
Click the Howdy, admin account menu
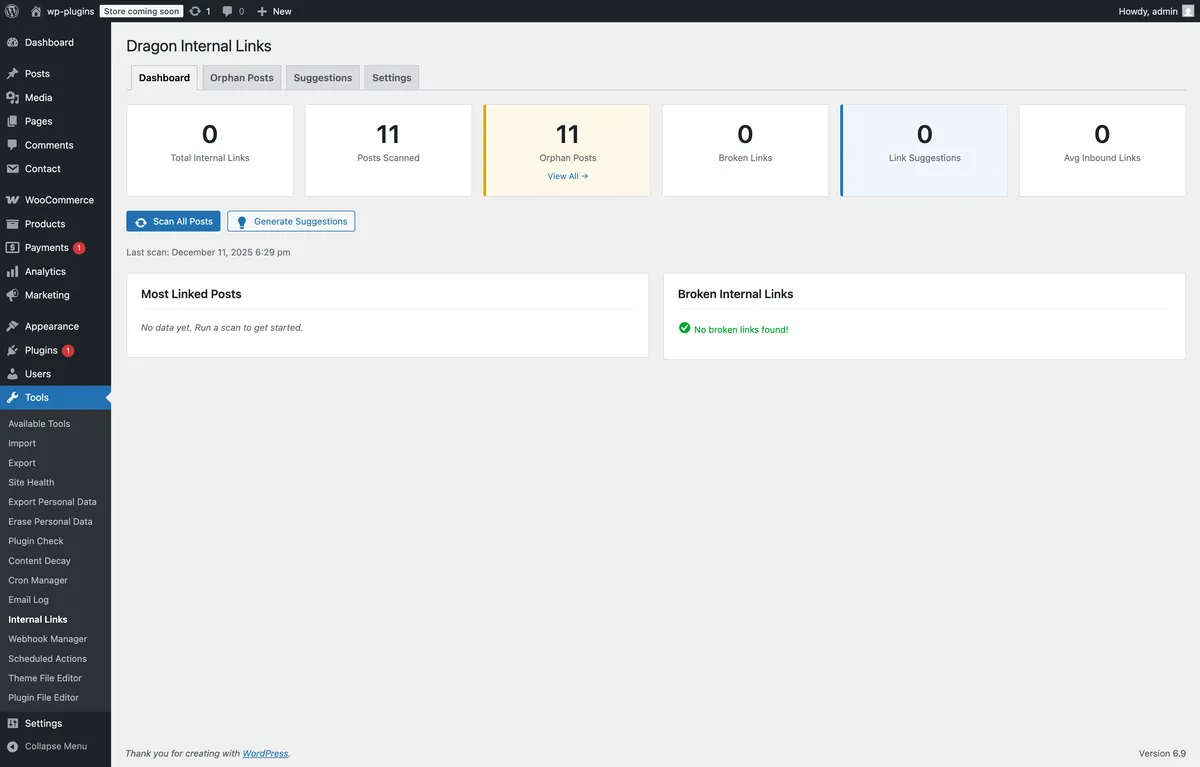point(1156,11)
